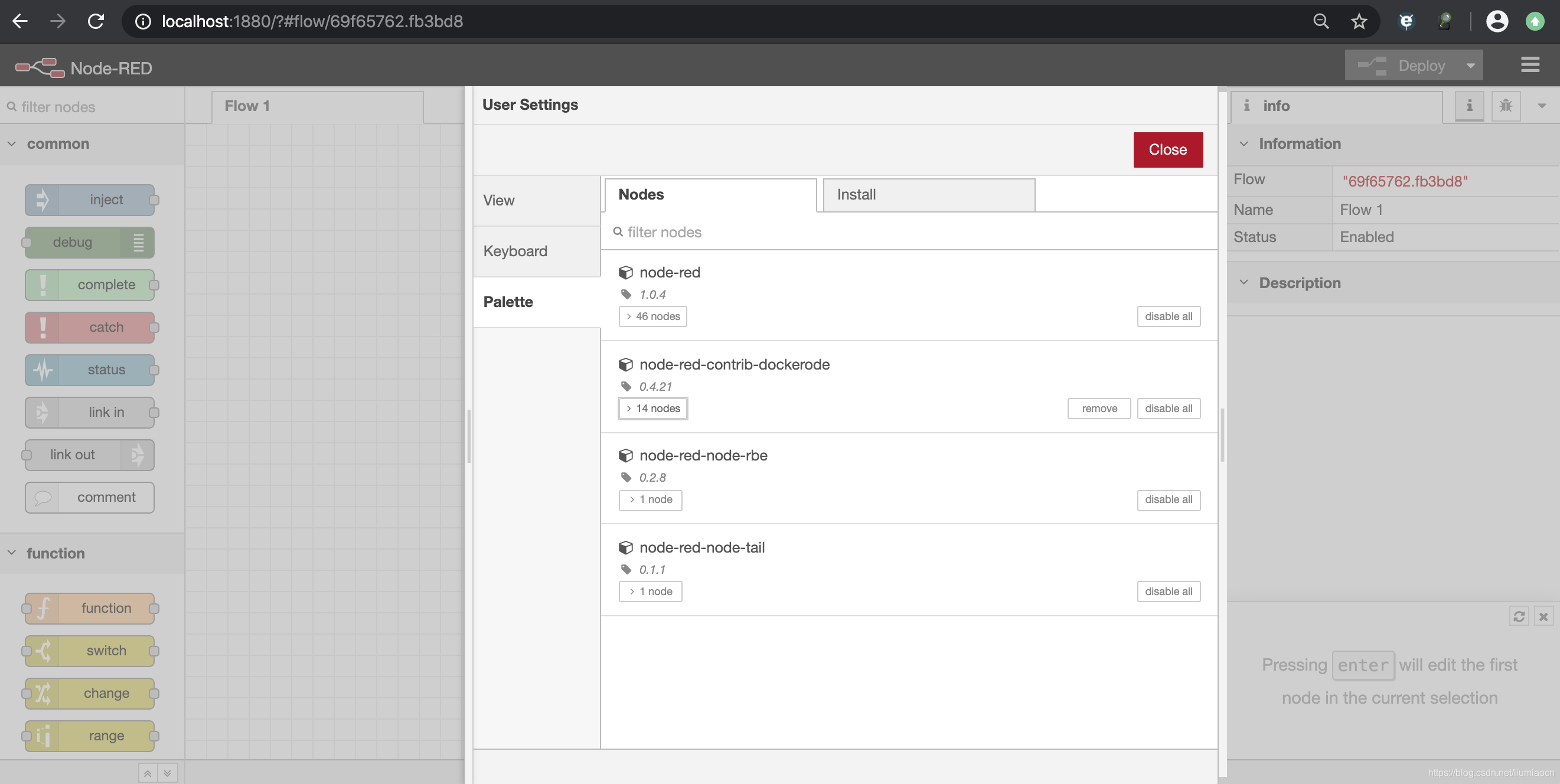Viewport: 1560px width, 784px height.
Task: Click the green browser update icon
Action: point(1535,21)
